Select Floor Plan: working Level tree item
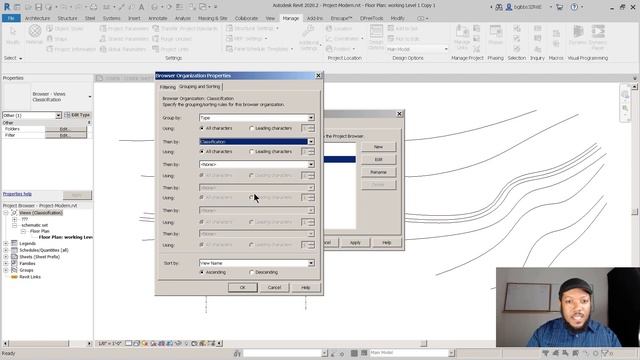 [66, 237]
